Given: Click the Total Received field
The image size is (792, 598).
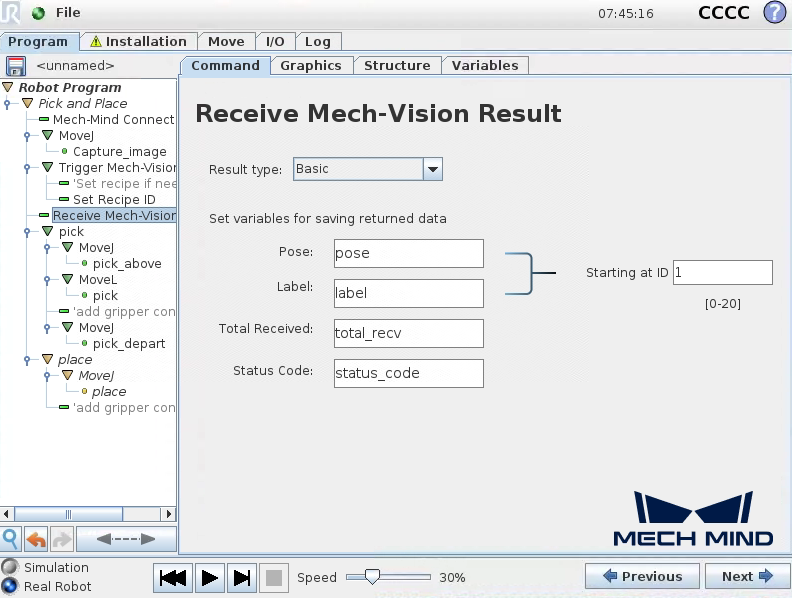Looking at the screenshot, I should (409, 333).
